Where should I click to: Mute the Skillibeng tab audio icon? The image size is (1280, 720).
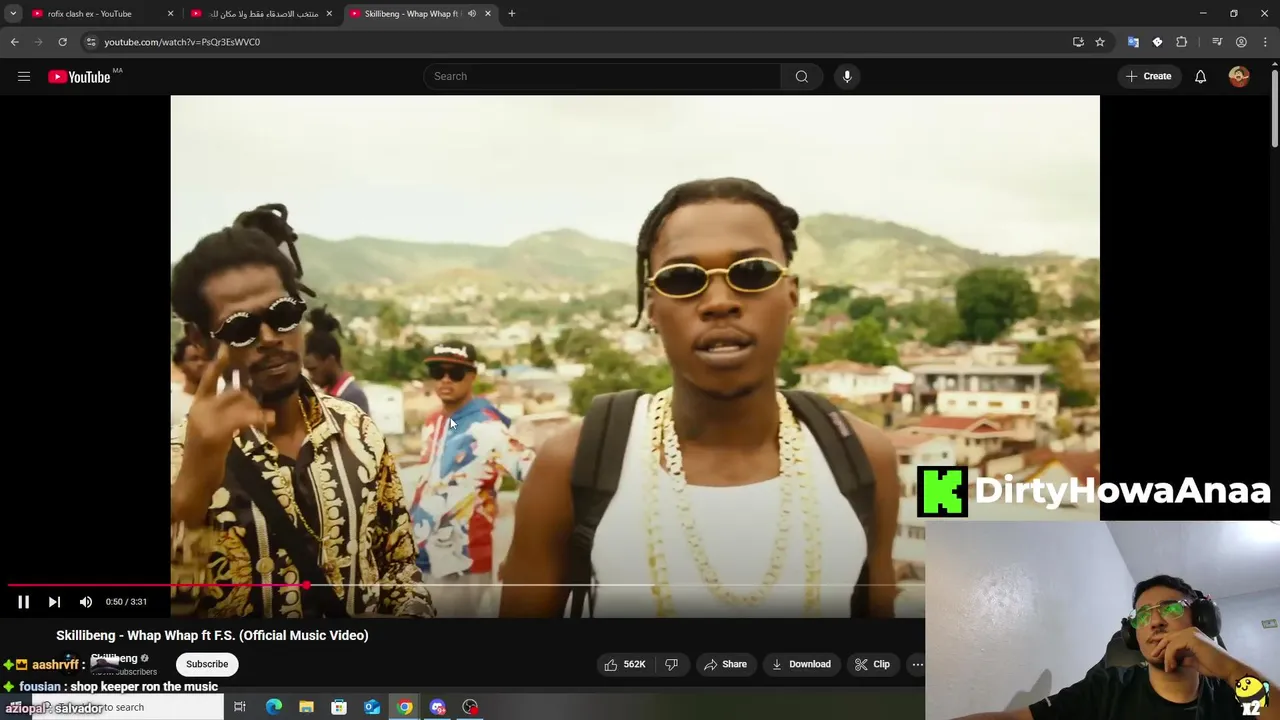(x=472, y=14)
